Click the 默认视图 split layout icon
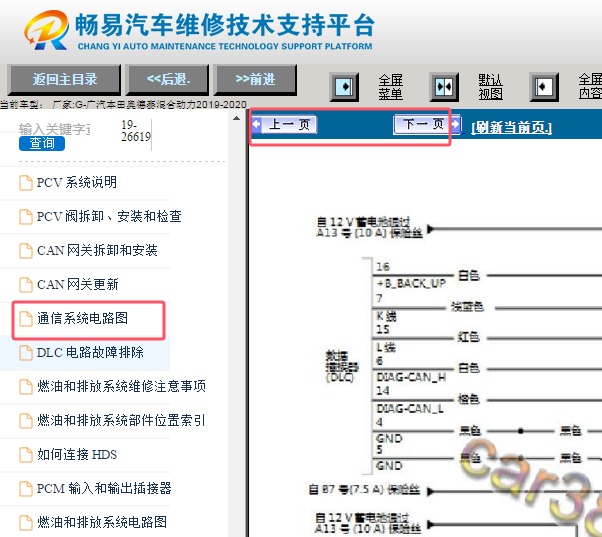 [444, 87]
